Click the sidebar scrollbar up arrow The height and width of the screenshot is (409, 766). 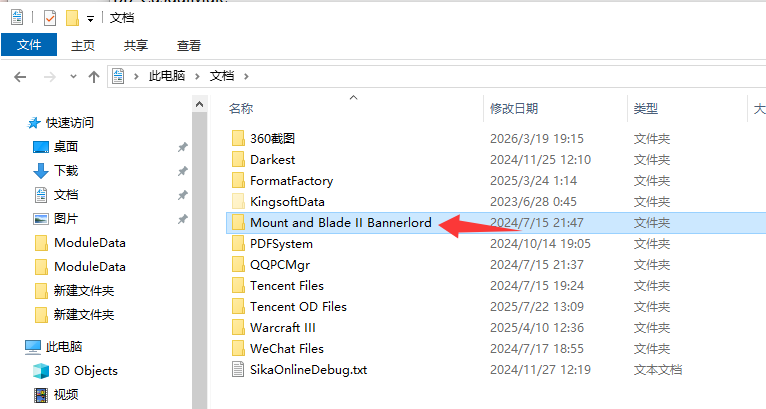[x=199, y=104]
